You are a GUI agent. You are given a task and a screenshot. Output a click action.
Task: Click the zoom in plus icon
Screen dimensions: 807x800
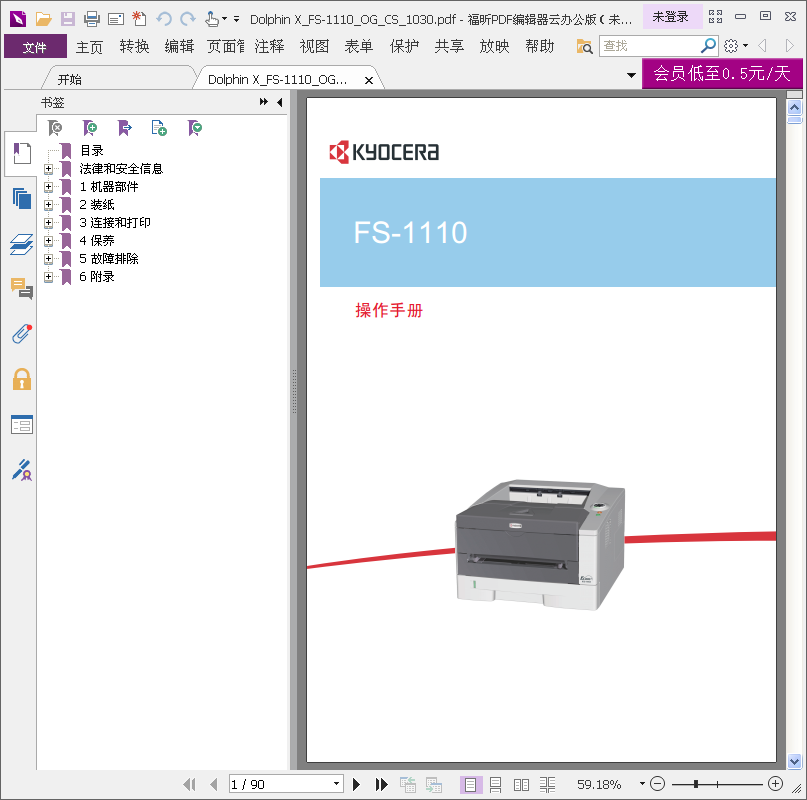[x=775, y=784]
